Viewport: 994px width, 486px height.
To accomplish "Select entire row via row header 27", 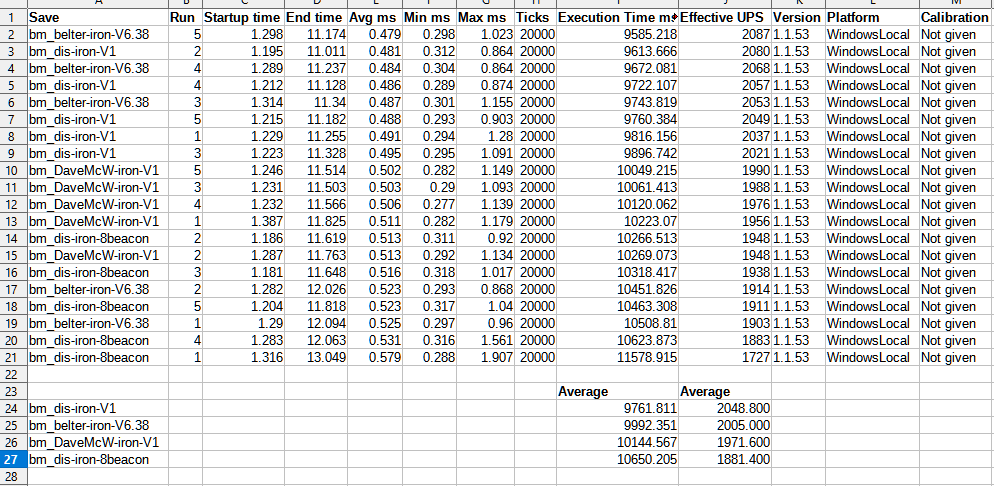I will coord(13,459).
